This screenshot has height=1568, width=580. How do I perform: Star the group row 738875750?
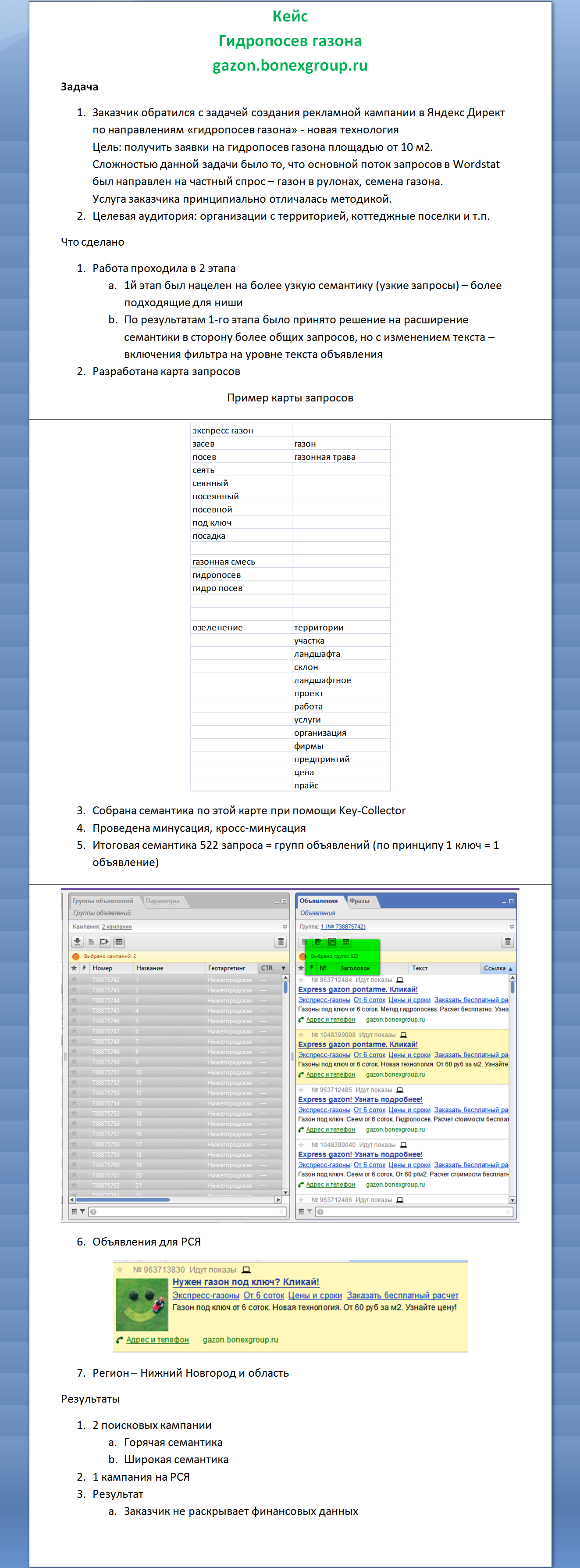(x=74, y=1062)
